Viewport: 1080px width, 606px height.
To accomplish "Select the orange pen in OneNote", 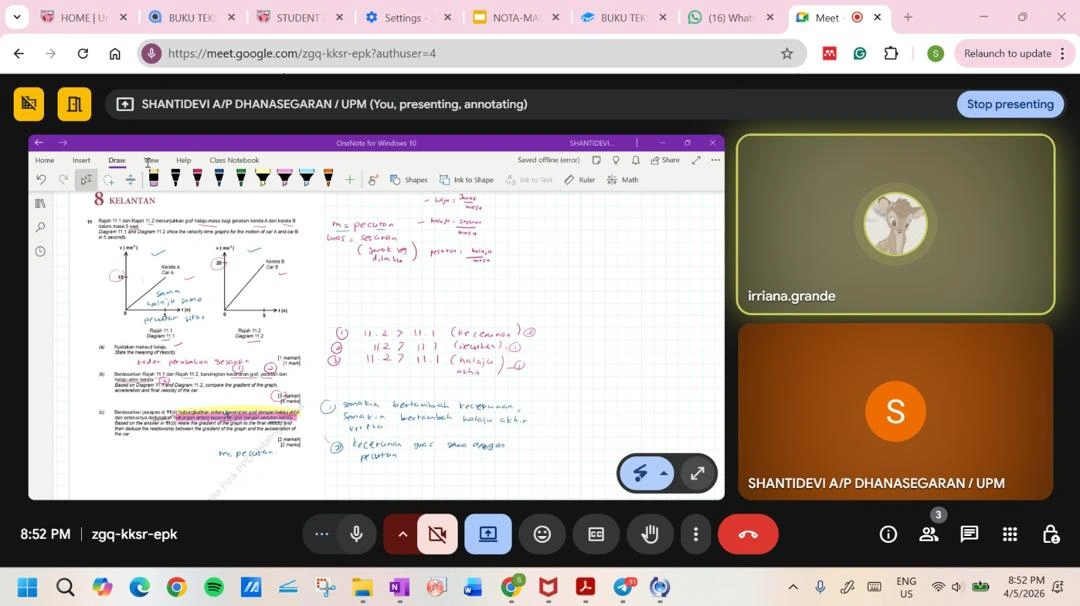I will pos(329,179).
